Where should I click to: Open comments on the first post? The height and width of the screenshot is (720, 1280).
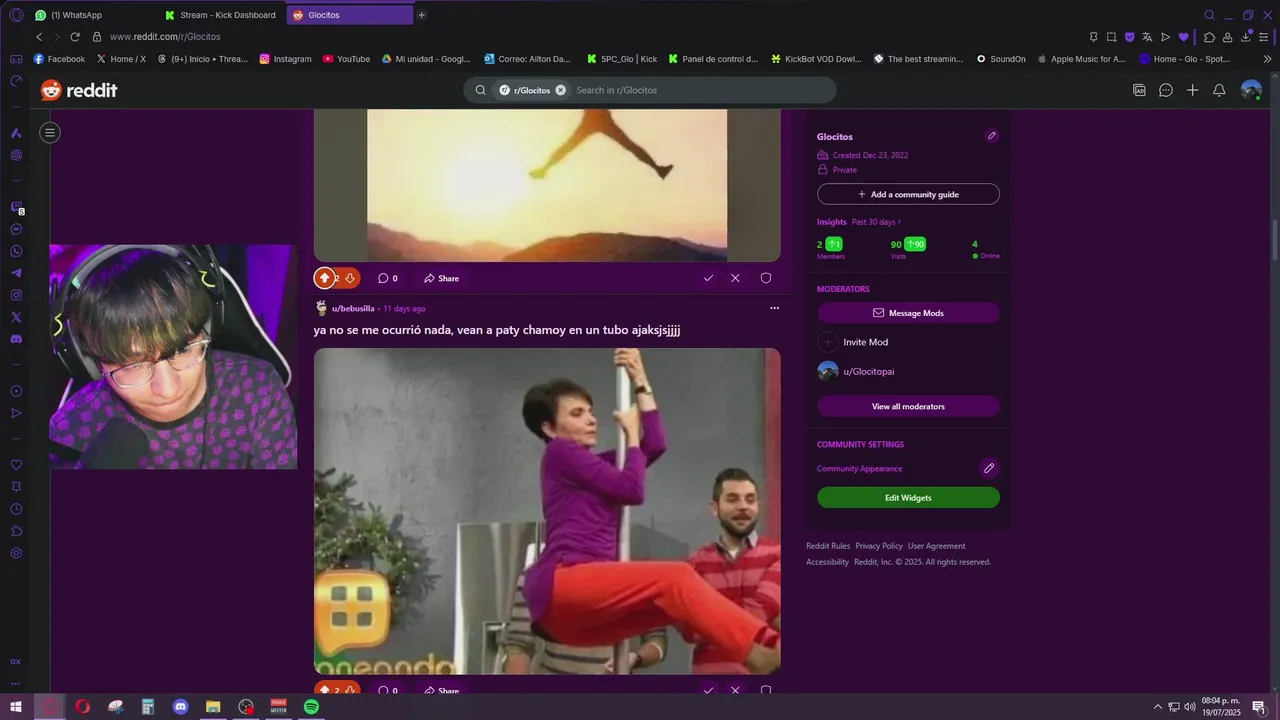click(387, 278)
